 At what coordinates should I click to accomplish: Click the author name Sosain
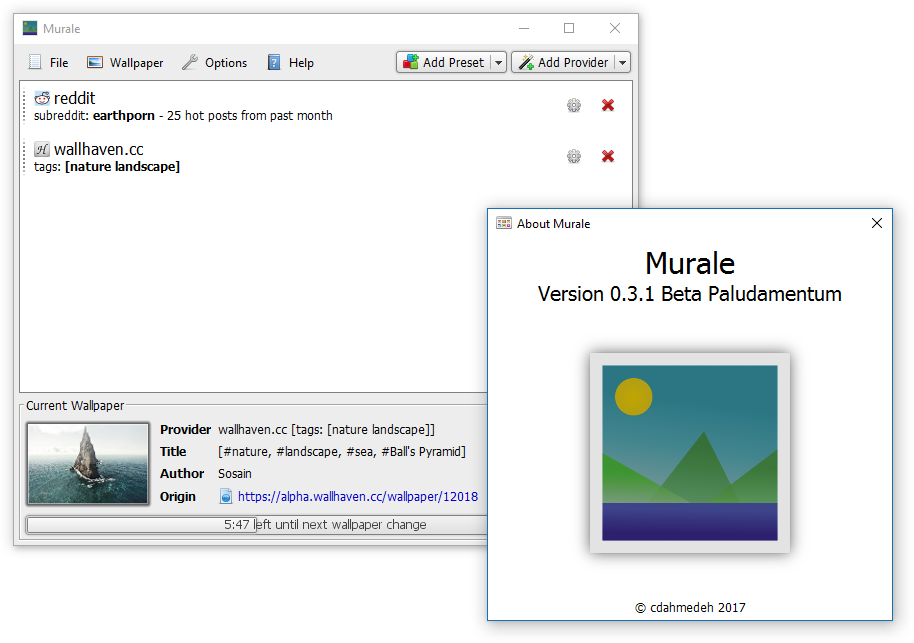[235, 474]
